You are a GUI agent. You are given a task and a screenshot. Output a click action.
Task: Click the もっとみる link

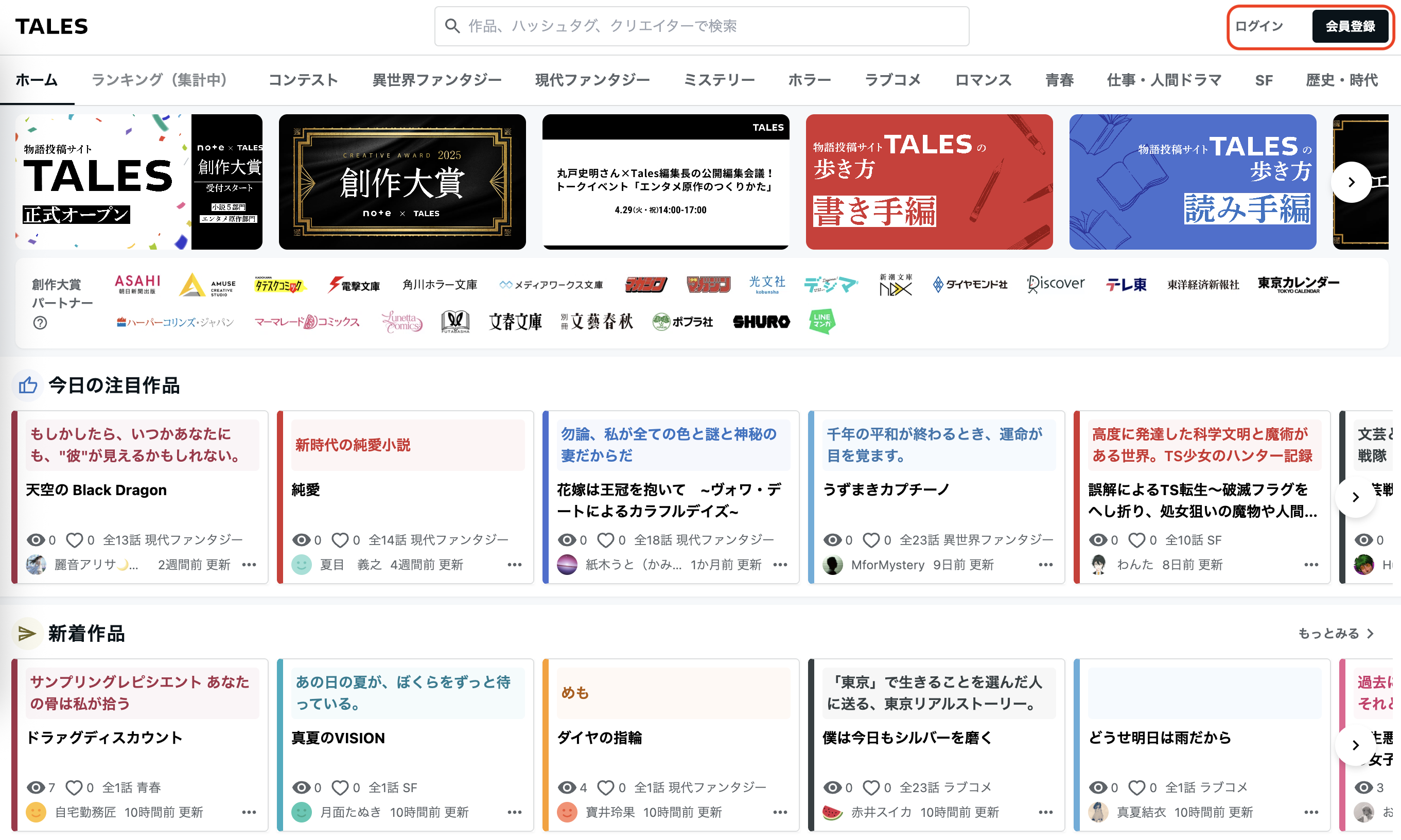[x=1336, y=634]
